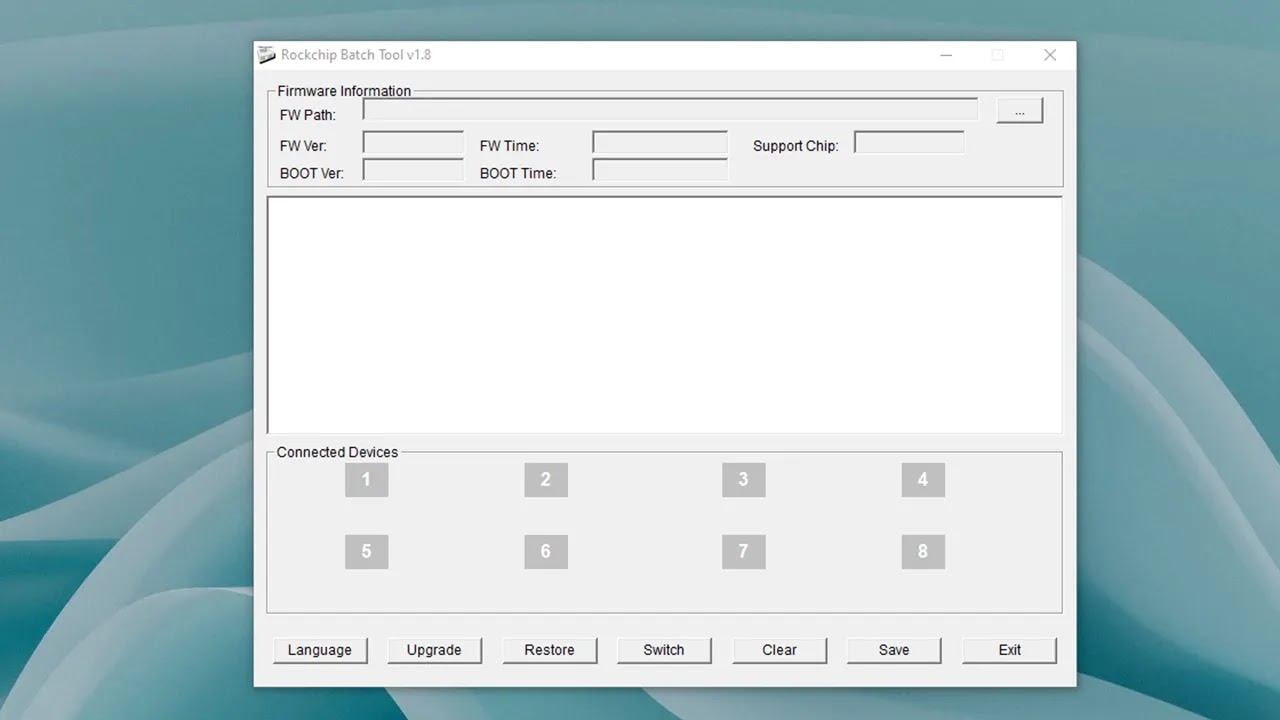Click the Switch button

click(x=664, y=650)
